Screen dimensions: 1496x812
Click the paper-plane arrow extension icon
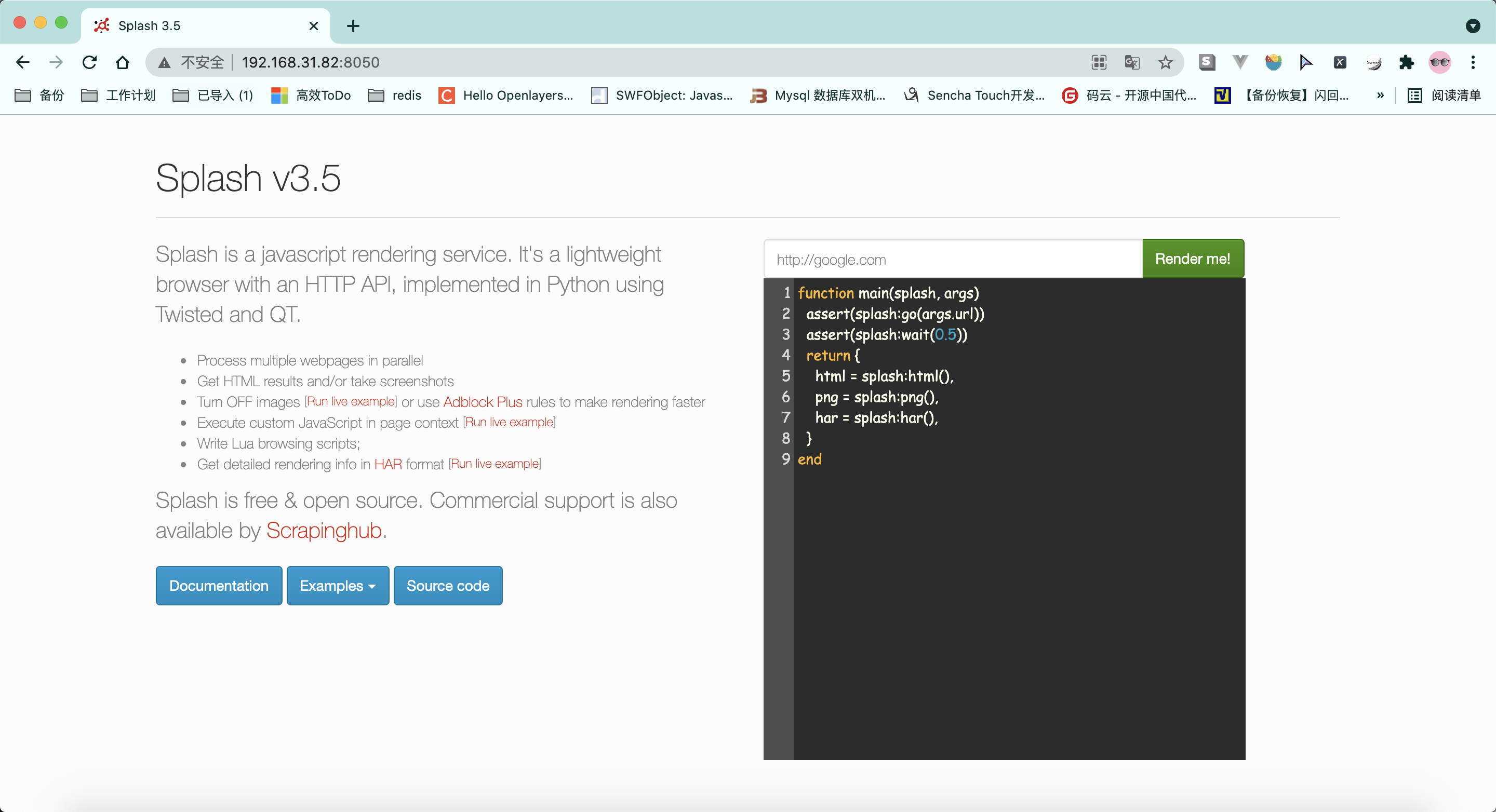[x=1306, y=62]
